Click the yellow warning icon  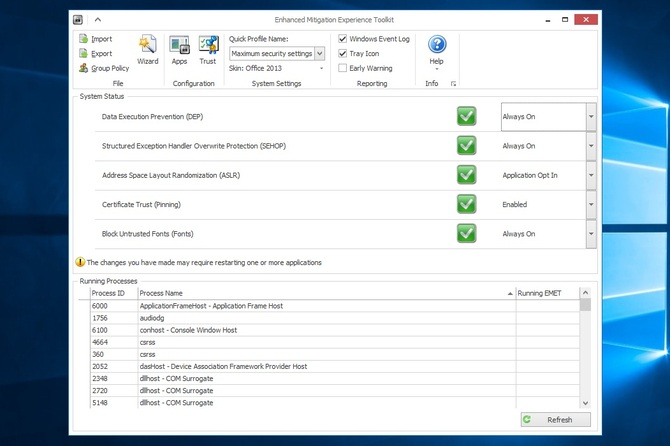80,262
